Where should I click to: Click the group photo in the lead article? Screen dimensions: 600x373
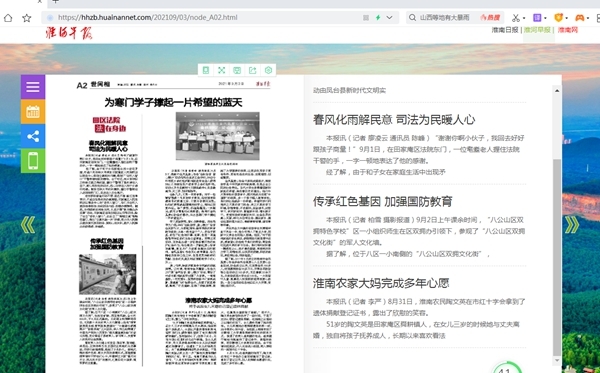(218, 136)
